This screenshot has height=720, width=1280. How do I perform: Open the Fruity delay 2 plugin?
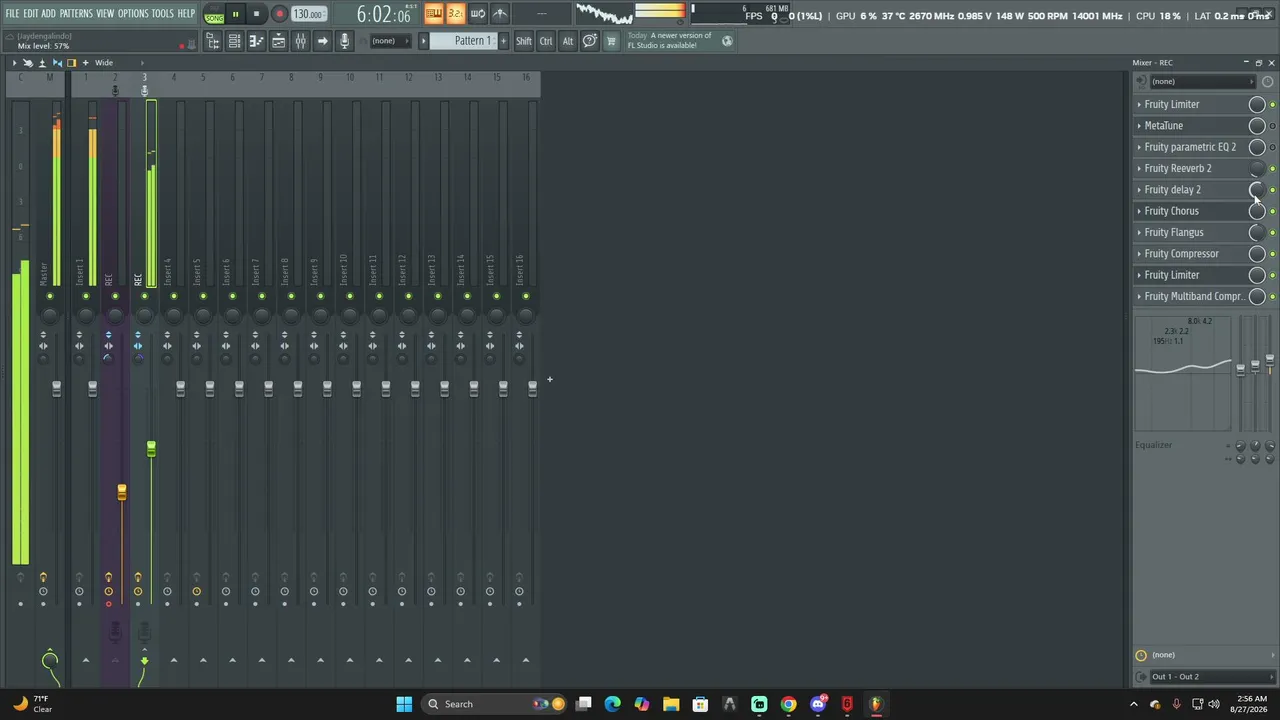click(x=1172, y=190)
